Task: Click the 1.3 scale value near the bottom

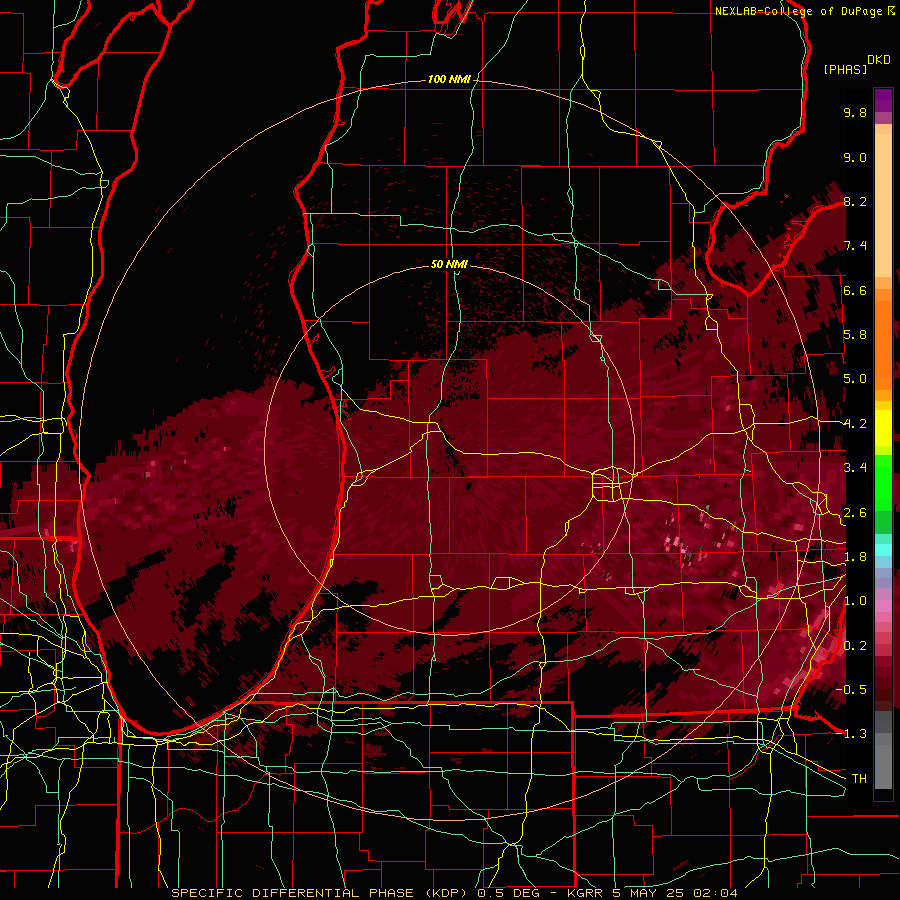Action: [855, 734]
